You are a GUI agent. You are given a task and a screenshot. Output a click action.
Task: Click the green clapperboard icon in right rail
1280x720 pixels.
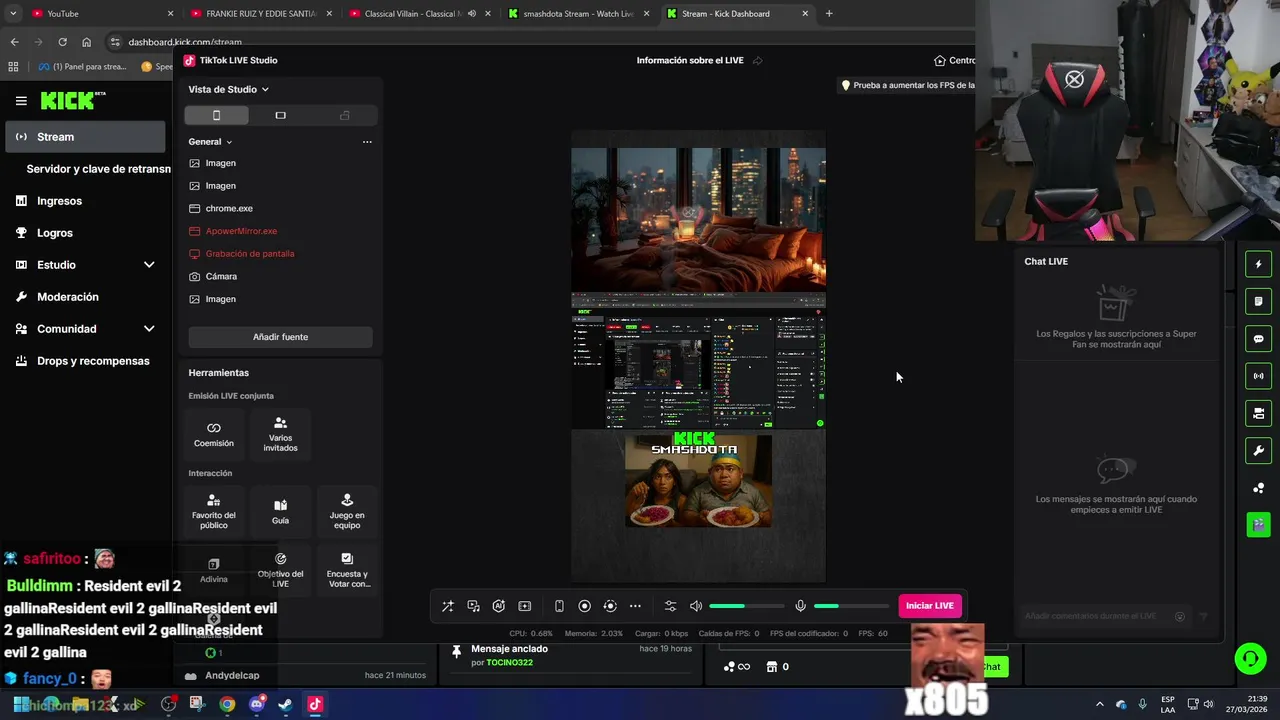tap(1258, 524)
